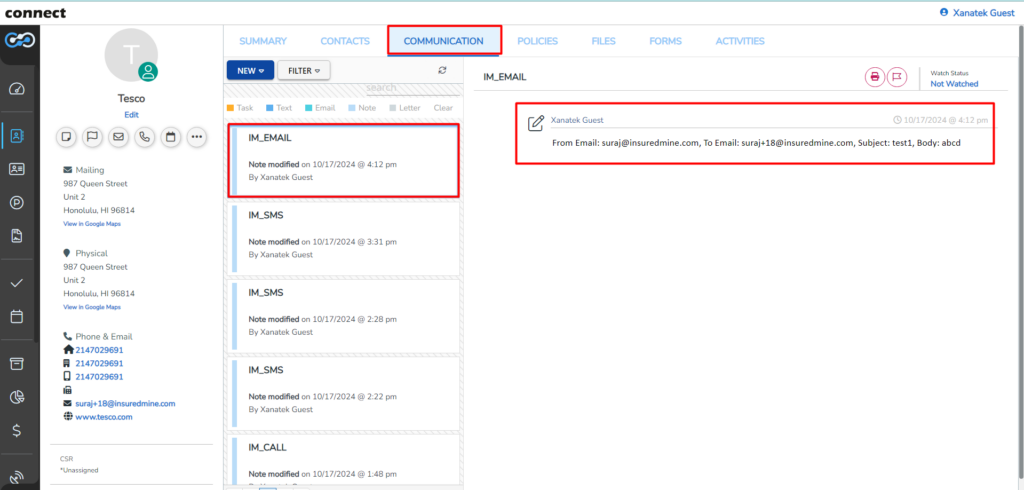Switch to the POLICIES tab
The image size is (1024, 490).
click(x=537, y=41)
